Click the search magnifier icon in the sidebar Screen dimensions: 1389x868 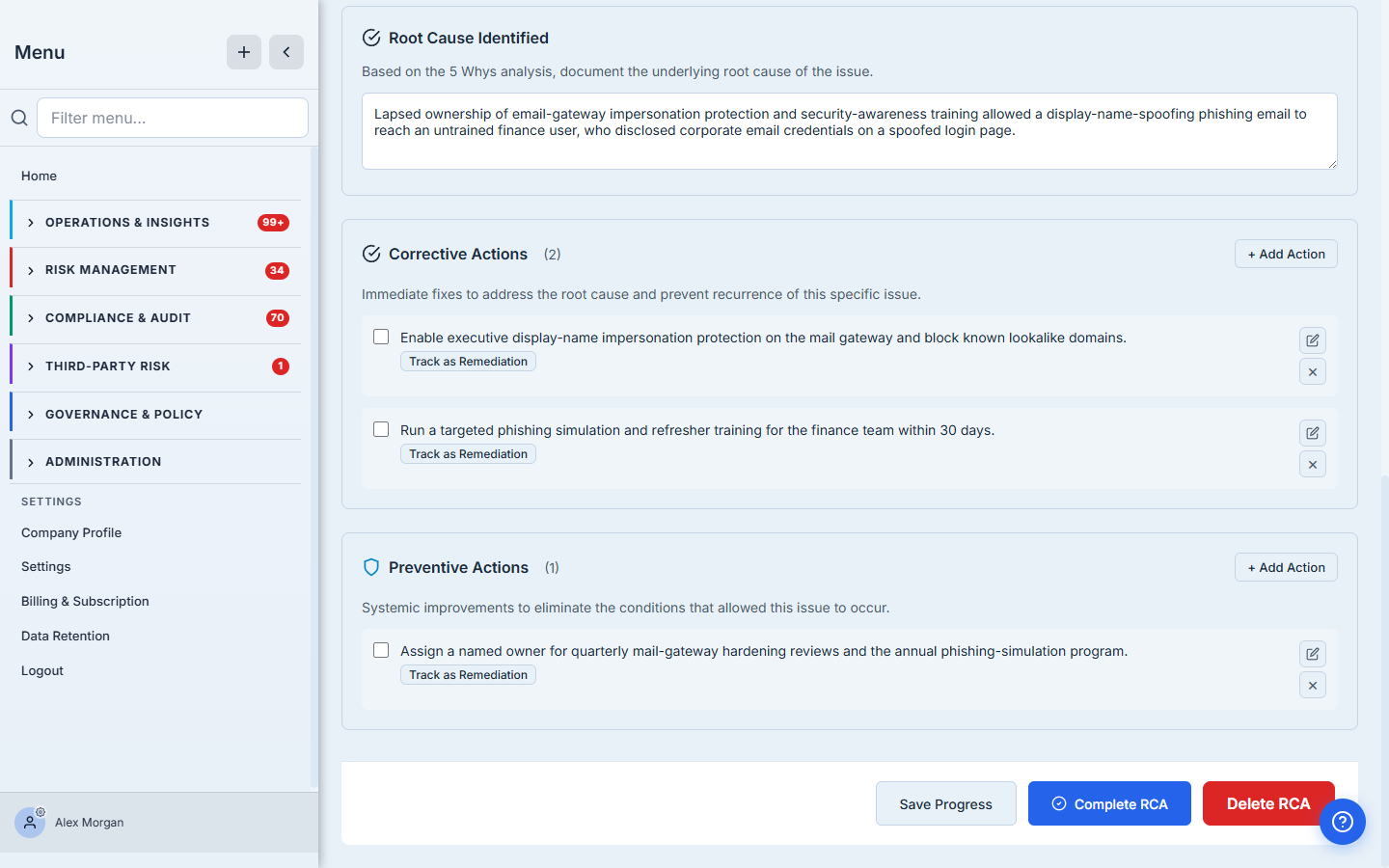(19, 118)
